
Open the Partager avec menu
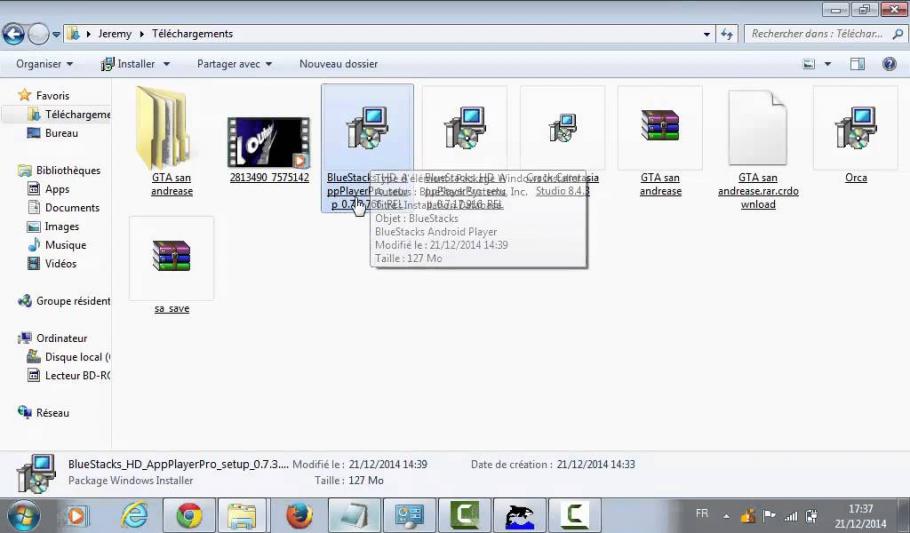(x=234, y=64)
